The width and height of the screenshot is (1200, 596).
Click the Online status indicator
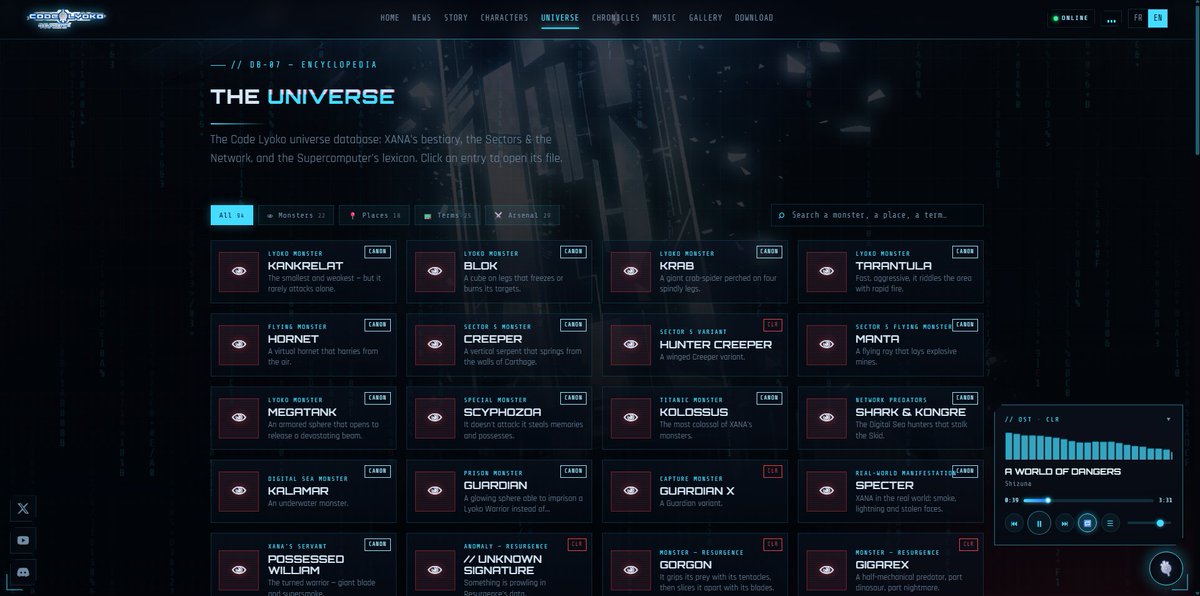(x=1070, y=18)
